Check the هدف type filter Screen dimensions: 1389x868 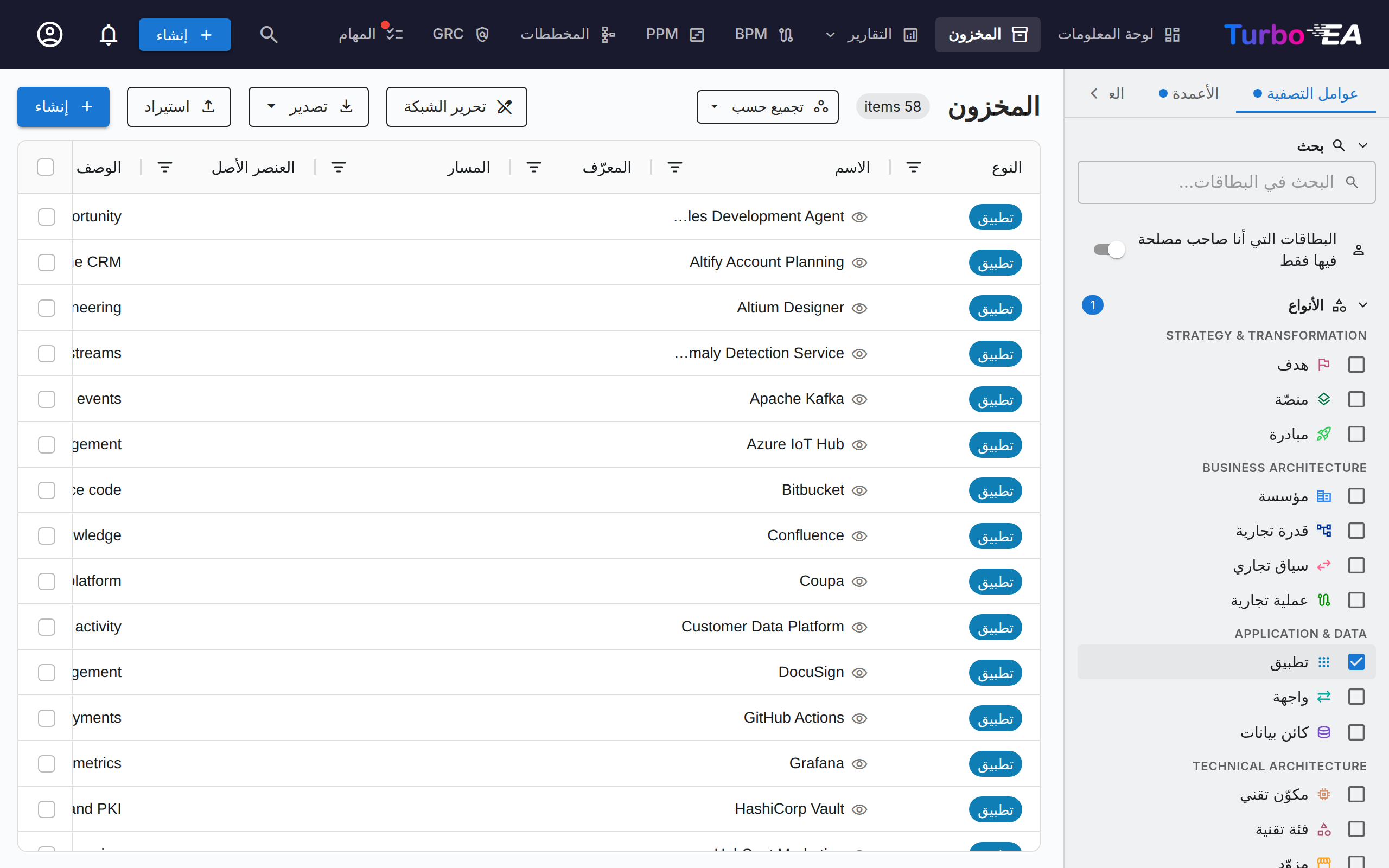point(1356,365)
